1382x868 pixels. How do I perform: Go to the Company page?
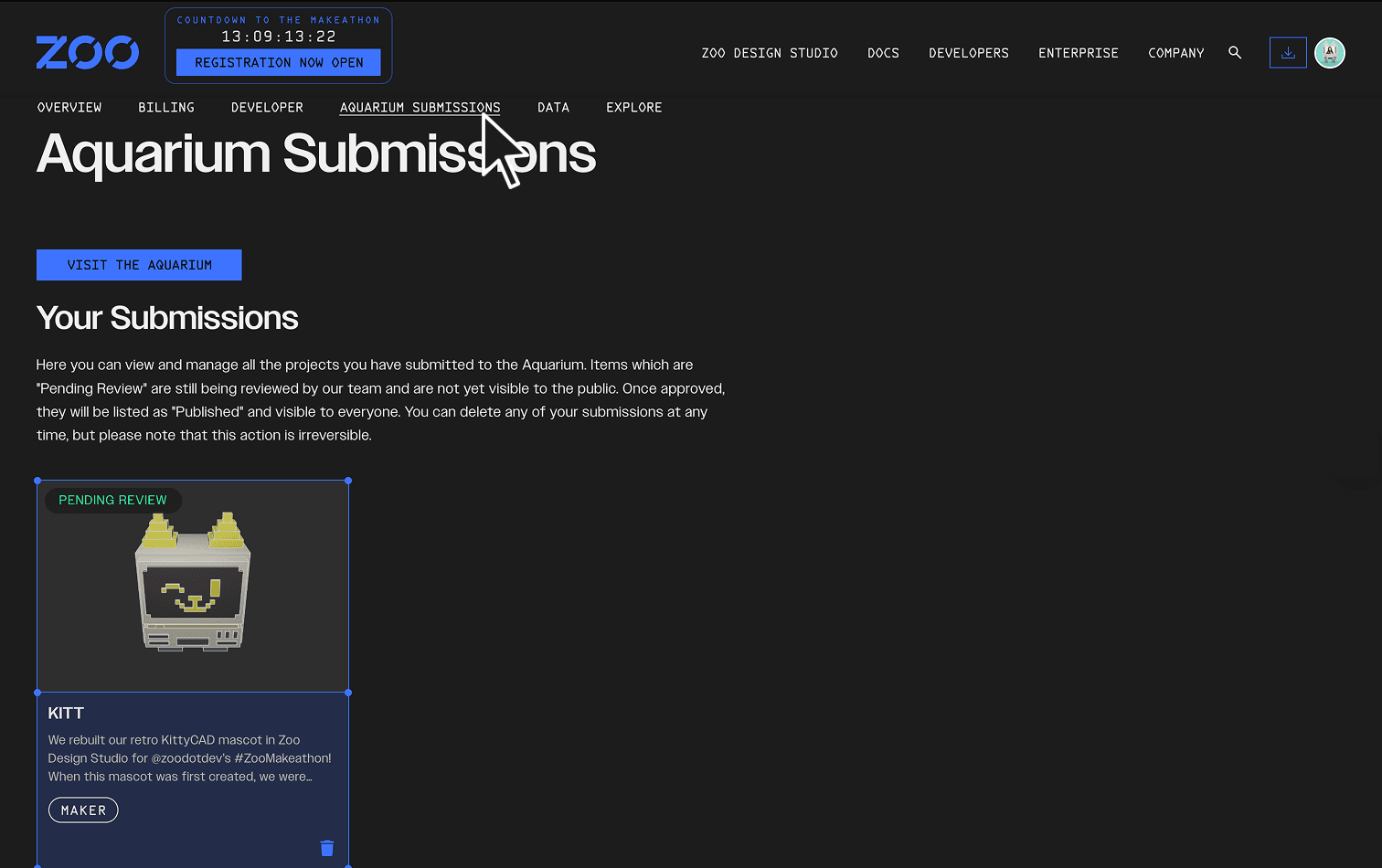coord(1175,53)
